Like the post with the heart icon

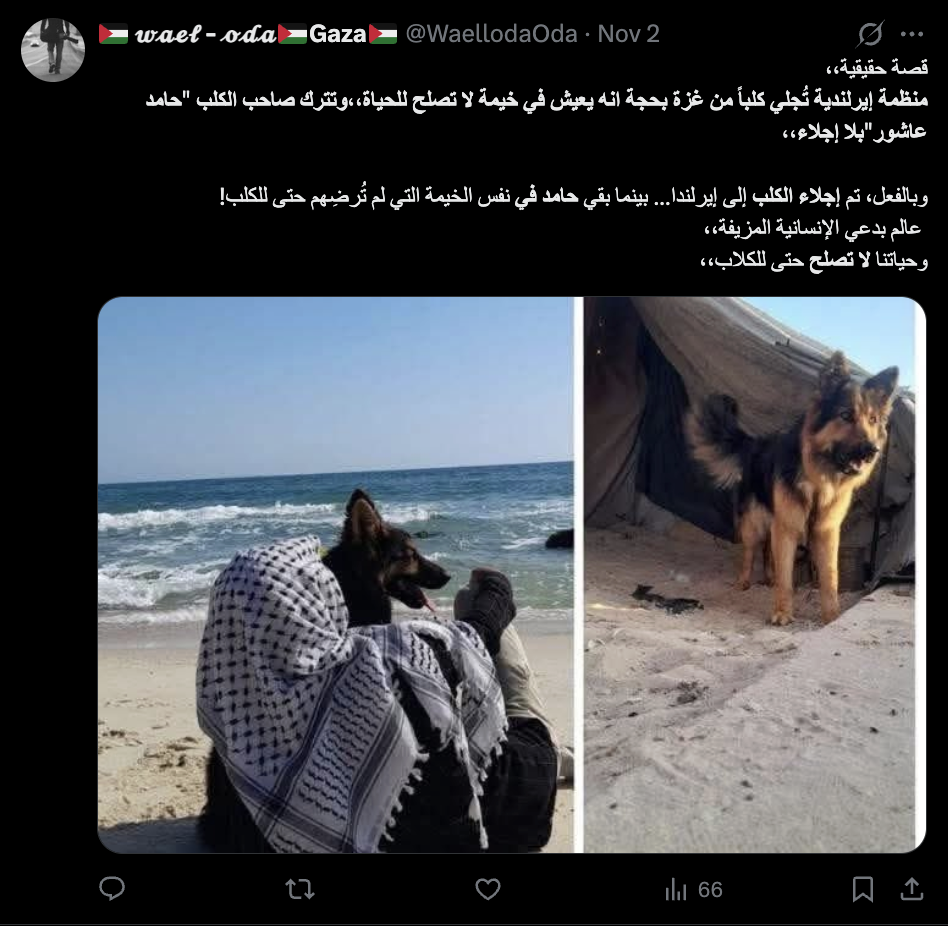point(488,889)
